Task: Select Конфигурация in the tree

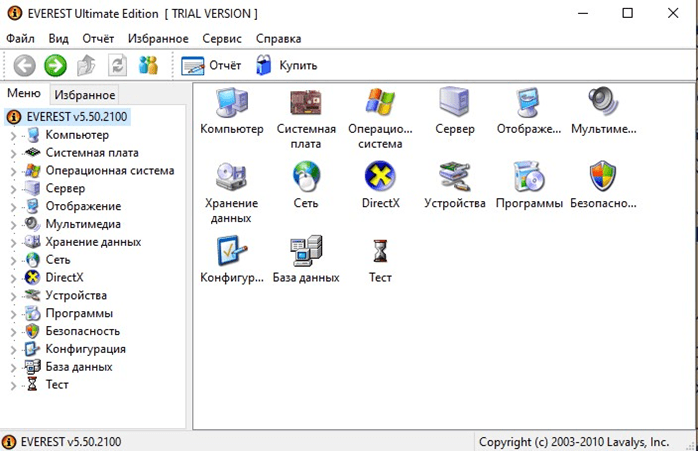Action: click(86, 349)
